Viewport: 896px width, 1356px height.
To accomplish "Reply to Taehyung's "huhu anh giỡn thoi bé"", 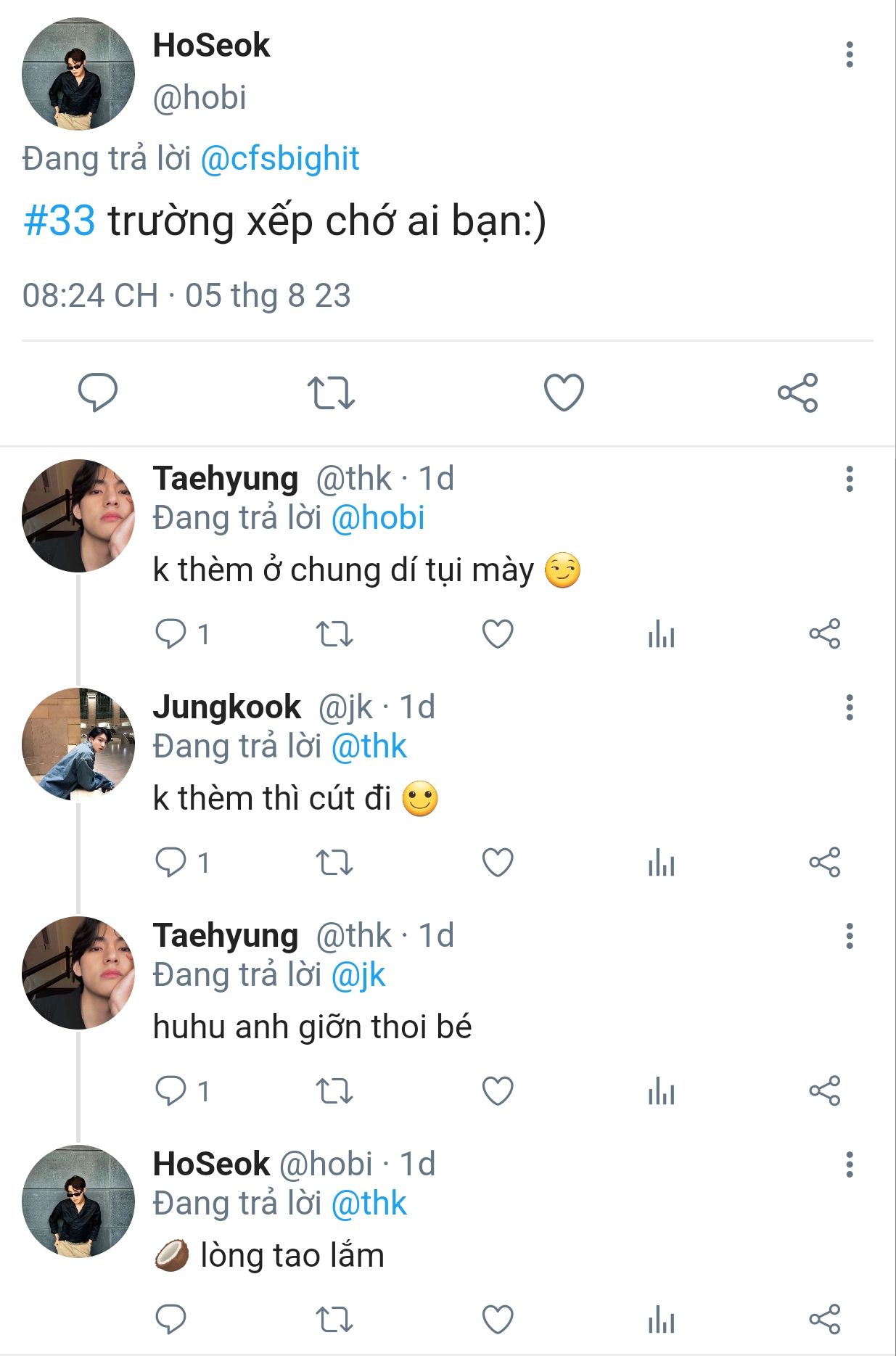I will pyautogui.click(x=171, y=1090).
